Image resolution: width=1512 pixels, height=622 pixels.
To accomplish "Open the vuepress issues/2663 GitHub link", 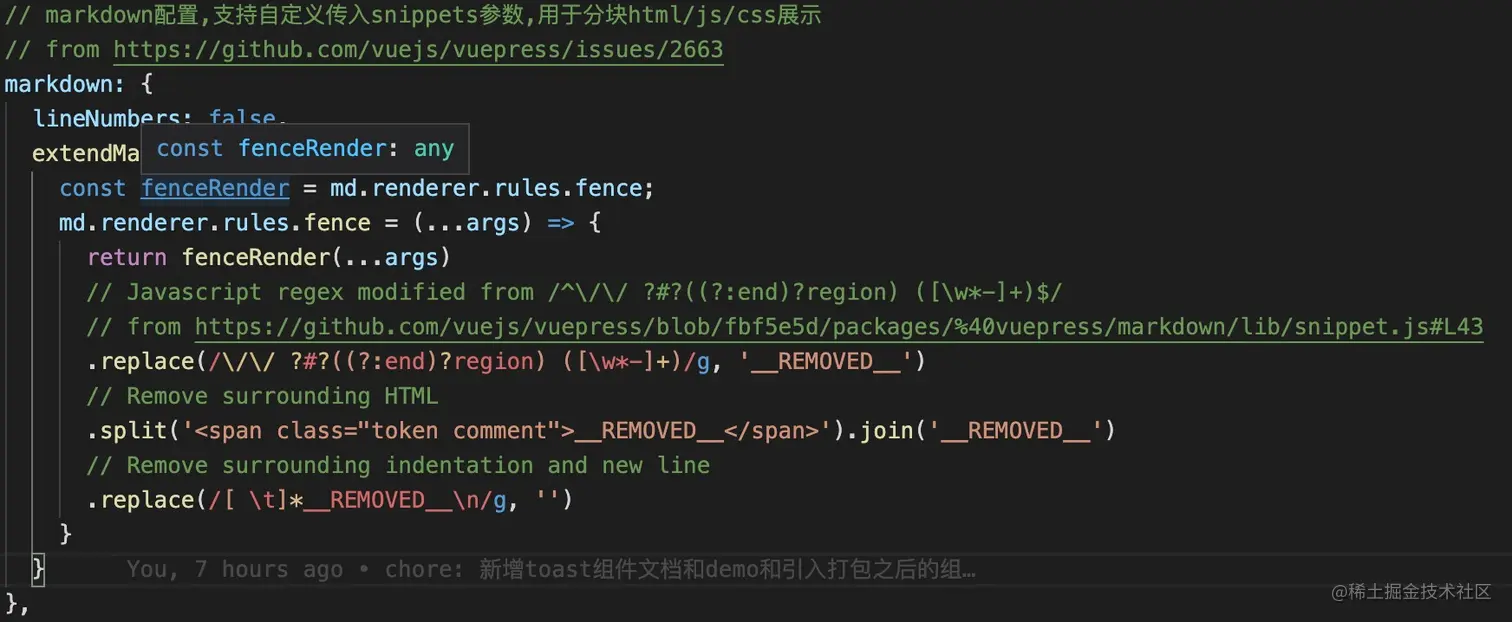I will coord(418,49).
